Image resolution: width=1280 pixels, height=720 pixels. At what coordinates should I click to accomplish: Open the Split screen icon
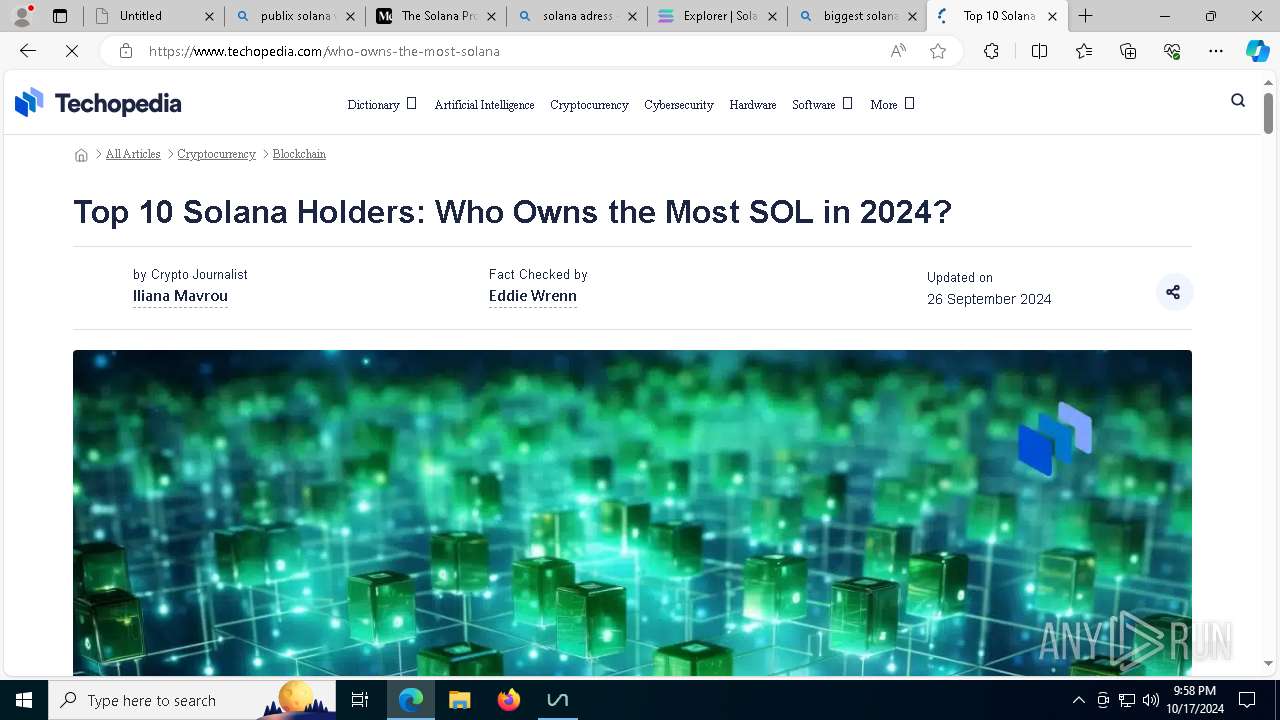[1039, 51]
